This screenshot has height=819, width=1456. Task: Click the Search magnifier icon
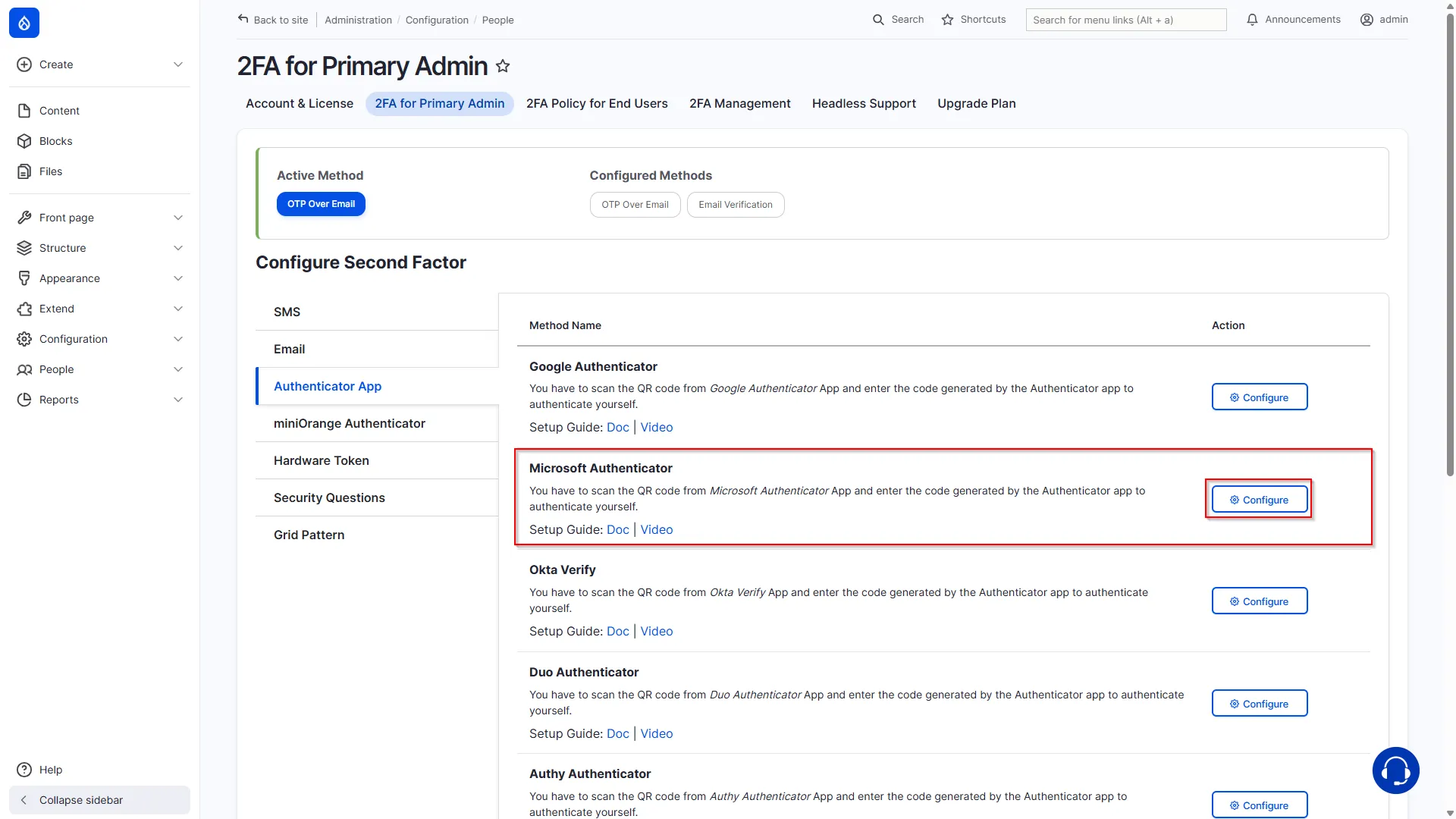coord(878,20)
